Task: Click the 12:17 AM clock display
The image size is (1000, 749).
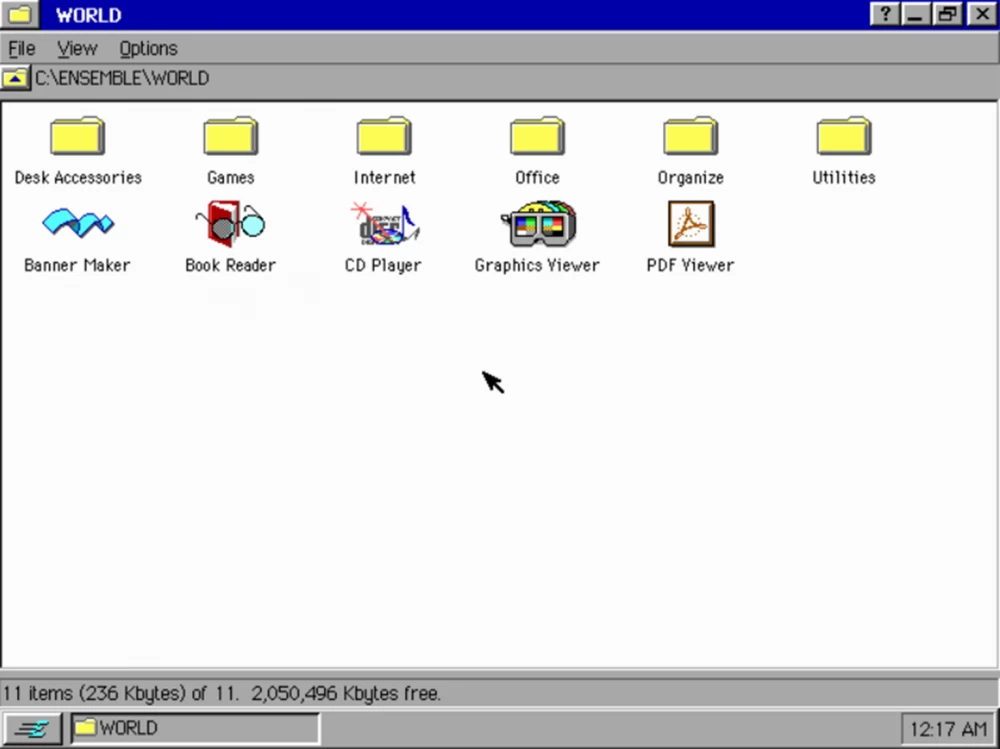Action: (948, 728)
